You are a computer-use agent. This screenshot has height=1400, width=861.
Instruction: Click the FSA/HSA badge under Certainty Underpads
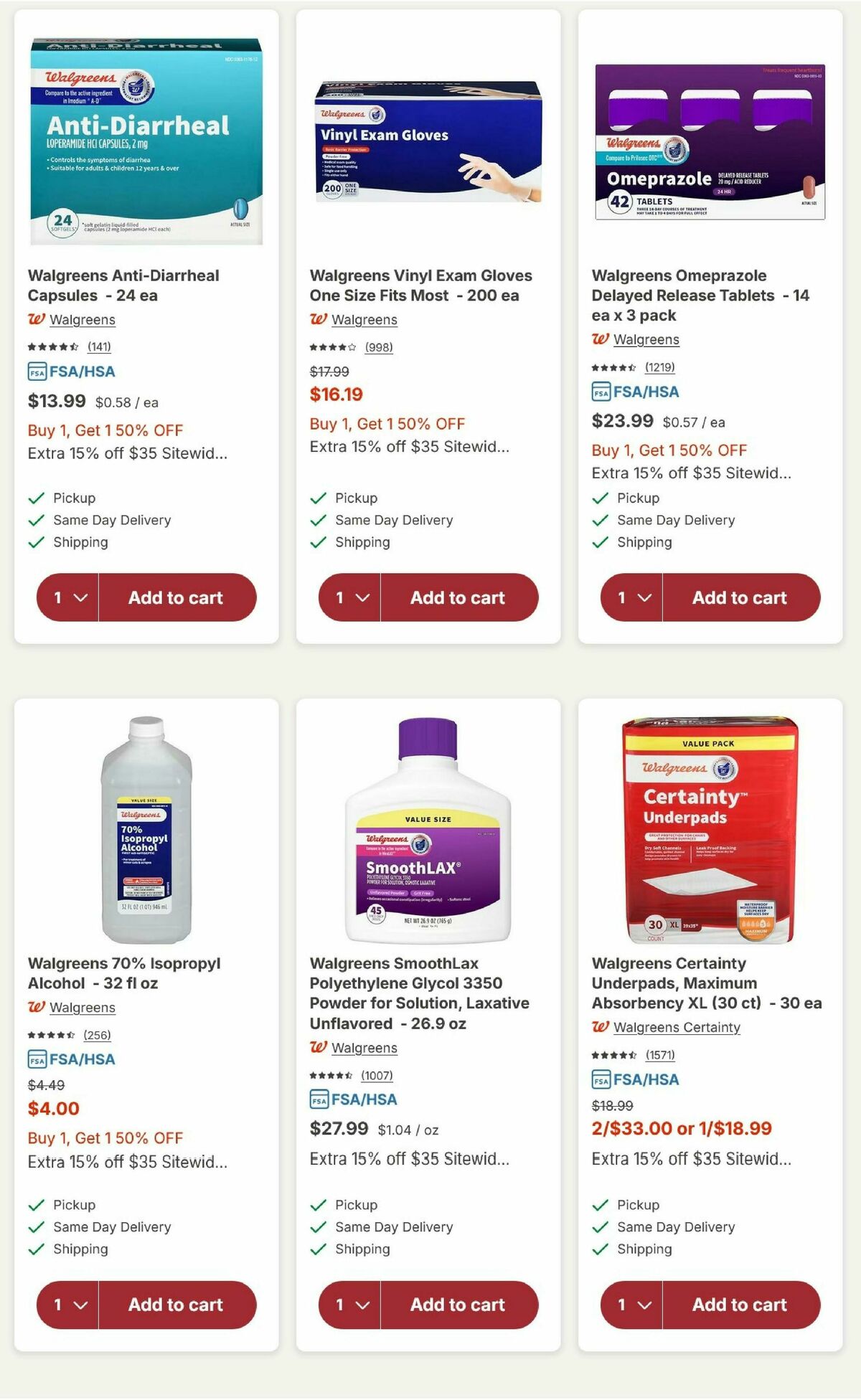(x=636, y=1079)
